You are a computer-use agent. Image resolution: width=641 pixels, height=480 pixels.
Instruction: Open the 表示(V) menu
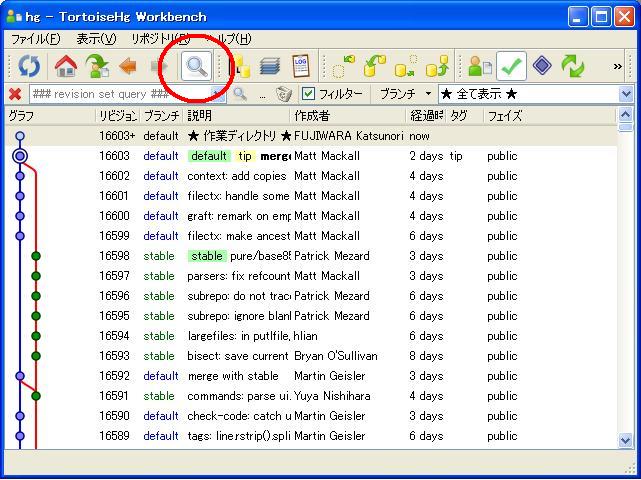coord(96,39)
